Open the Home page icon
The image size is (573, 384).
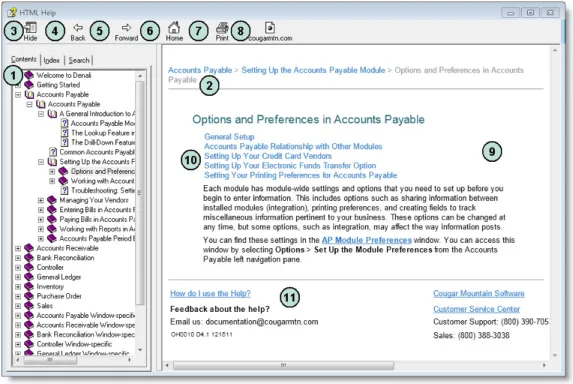coord(174,27)
